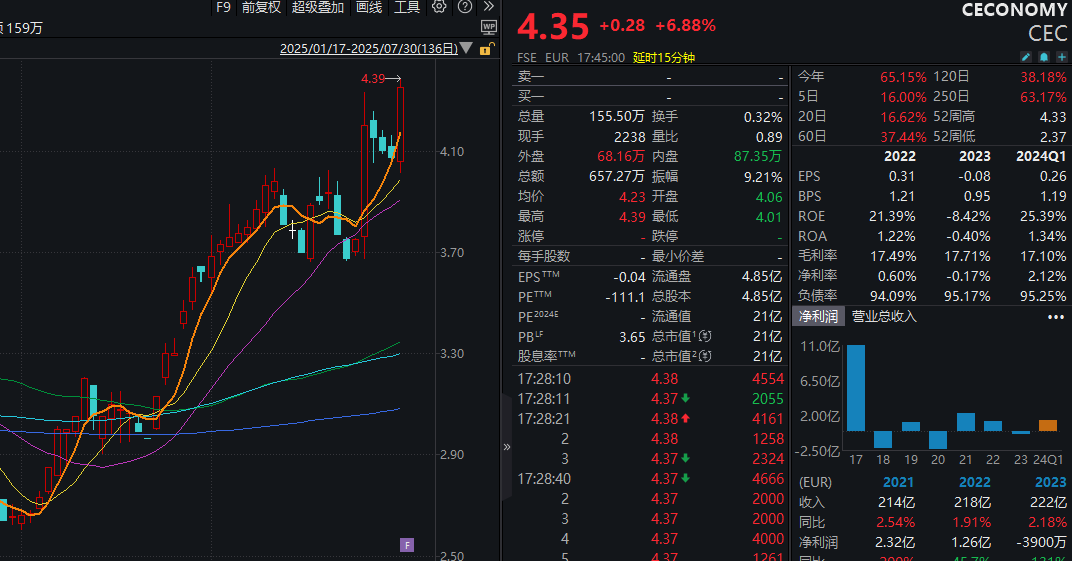The image size is (1072, 561).
Task: Click the 2024Q1 column header
Action: 1041,156
